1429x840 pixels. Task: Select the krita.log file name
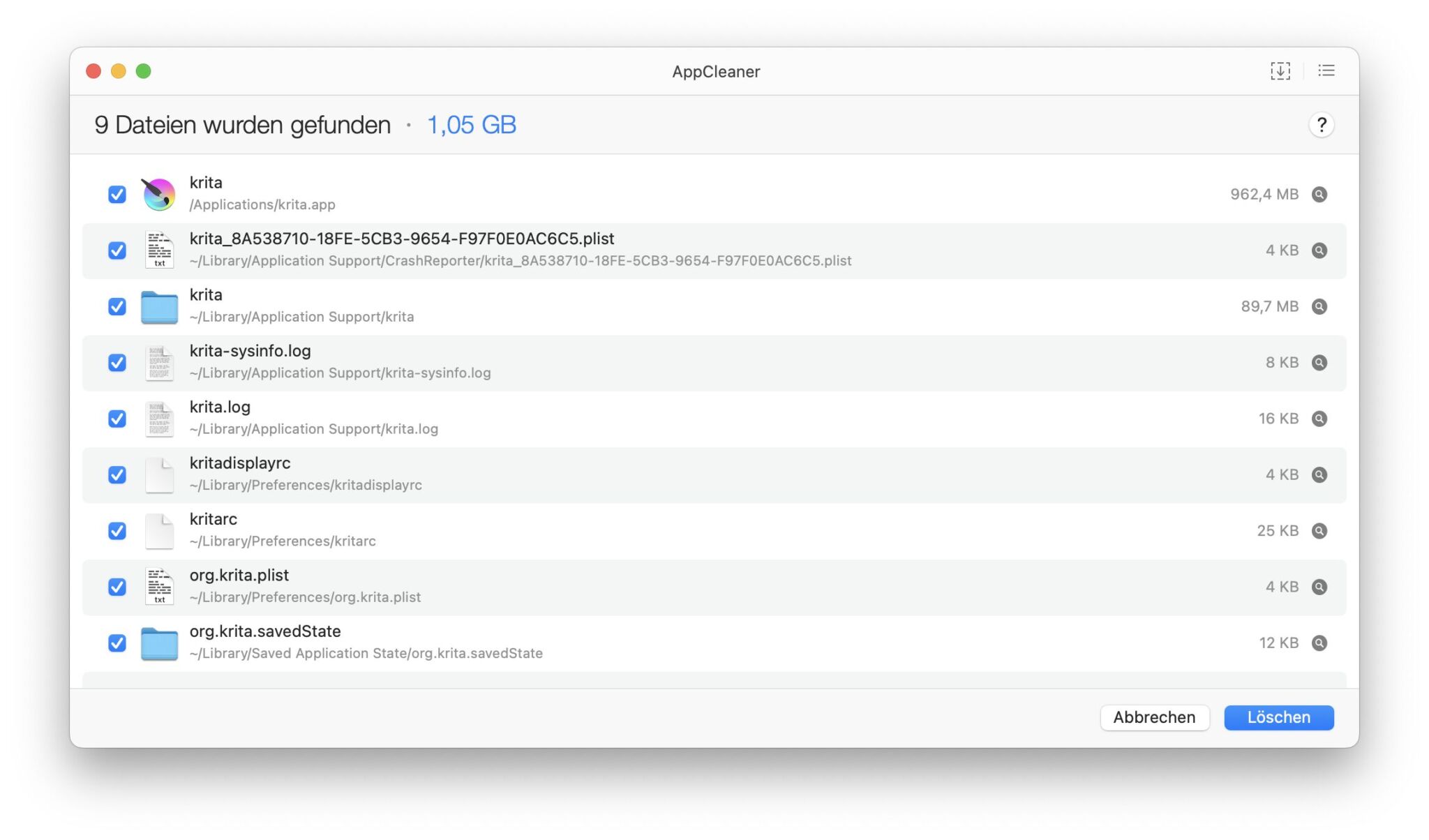click(220, 407)
